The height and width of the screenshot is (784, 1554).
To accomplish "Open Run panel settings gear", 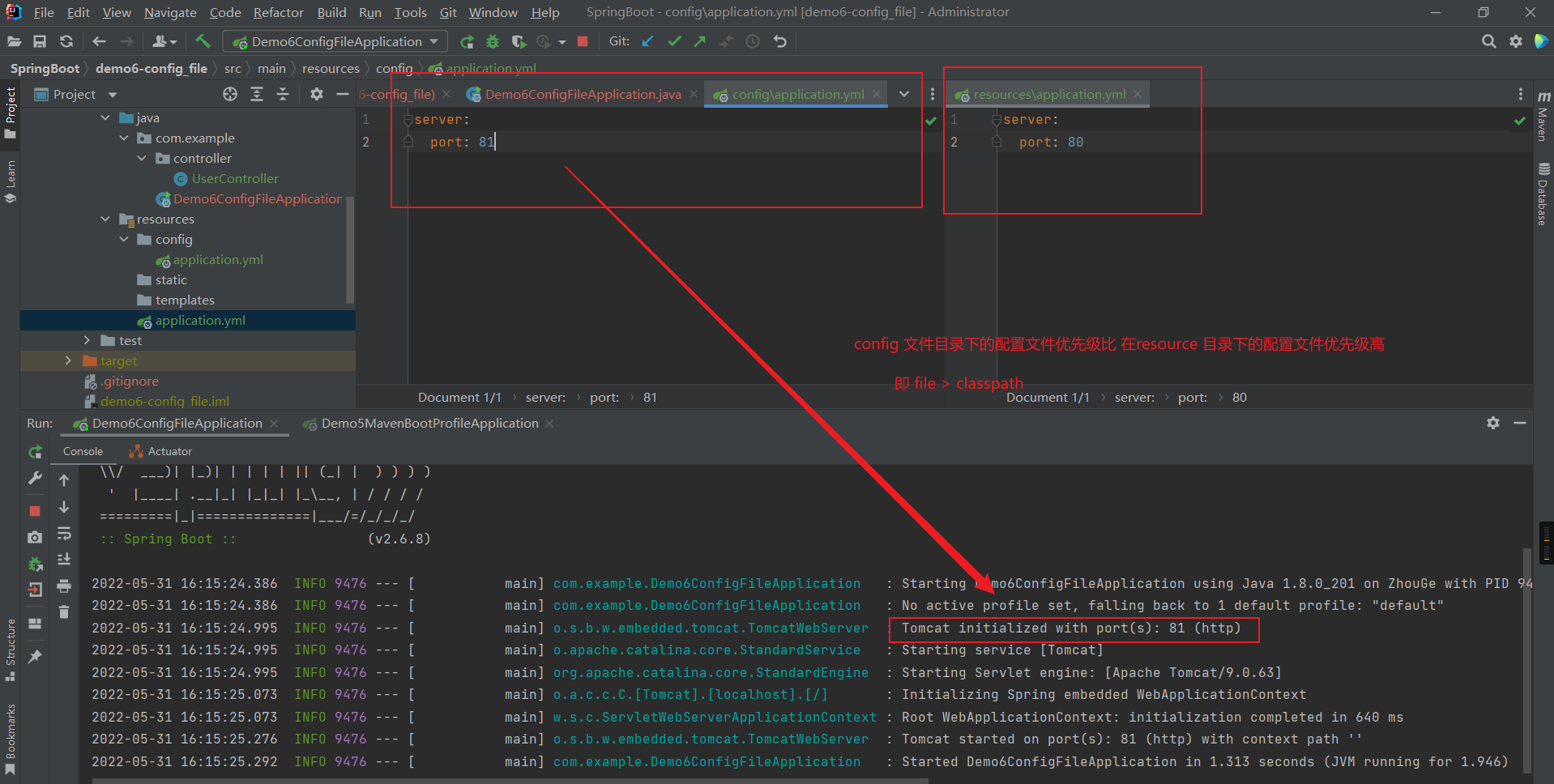I will (1493, 423).
